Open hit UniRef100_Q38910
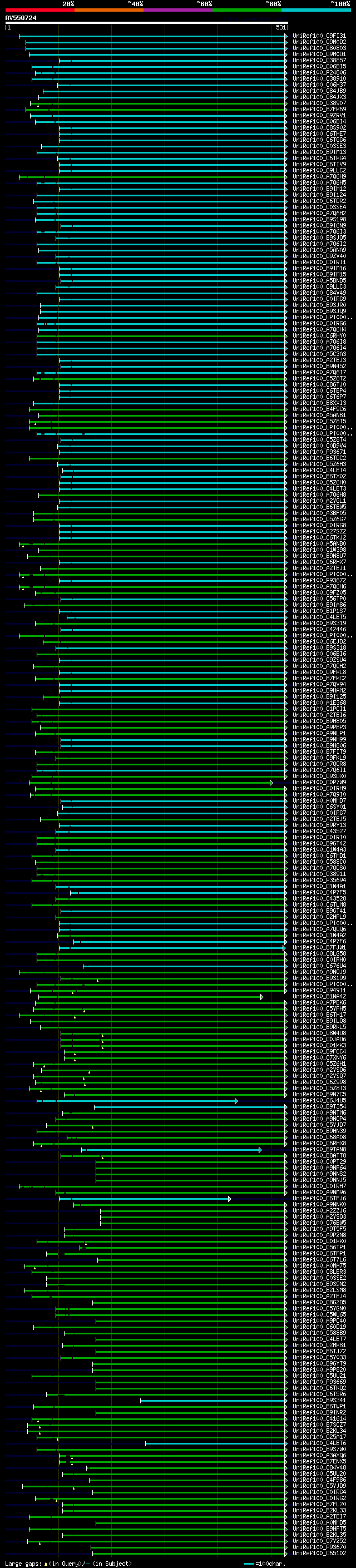This screenshot has height=1568, width=356. click(x=319, y=78)
